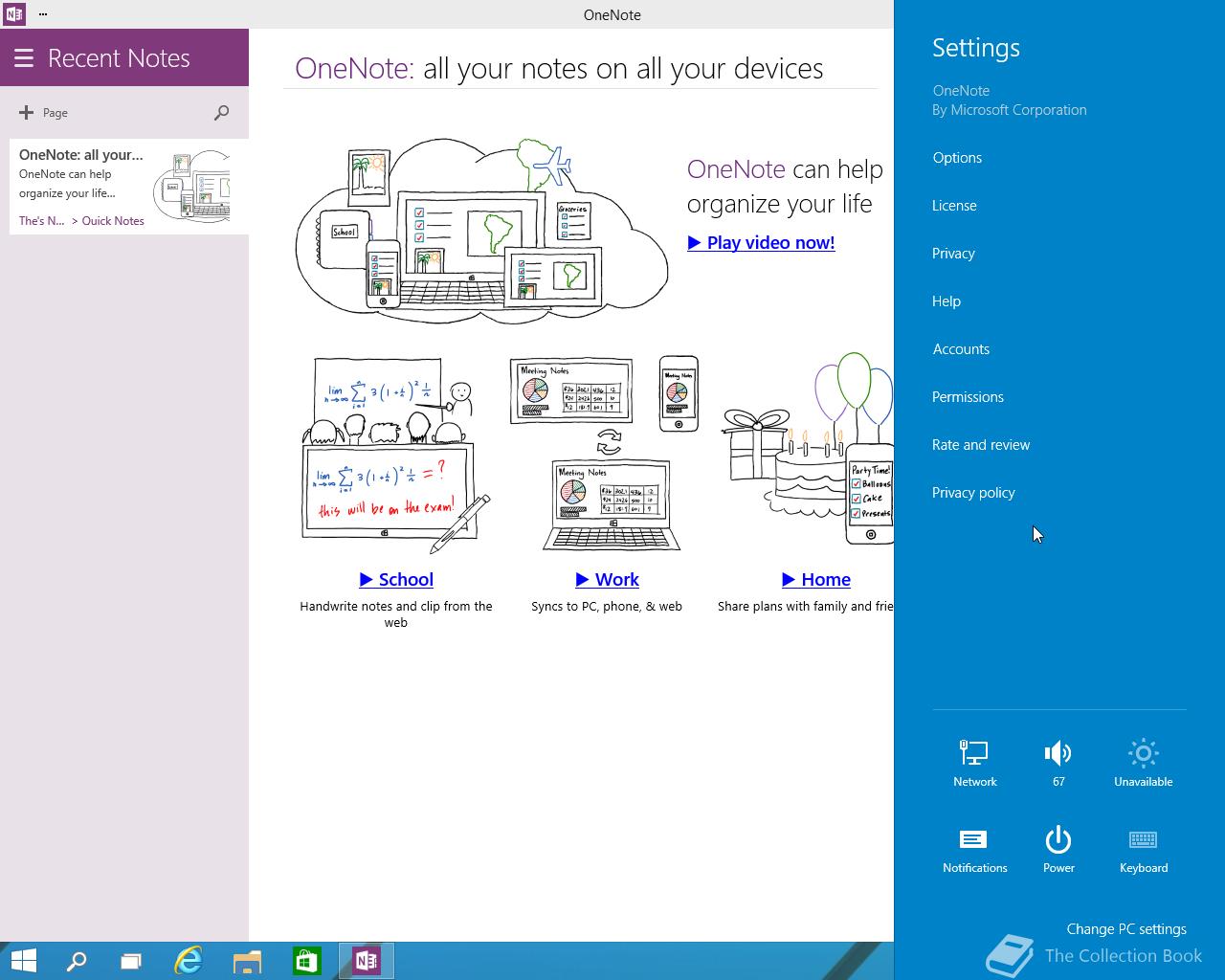Open Windows Store from taskbar
The width and height of the screenshot is (1225, 980).
pyautogui.click(x=306, y=961)
